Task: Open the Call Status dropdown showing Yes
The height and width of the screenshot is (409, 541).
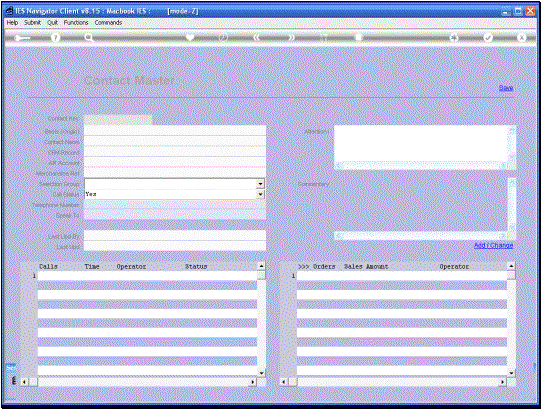Action: tap(261, 194)
